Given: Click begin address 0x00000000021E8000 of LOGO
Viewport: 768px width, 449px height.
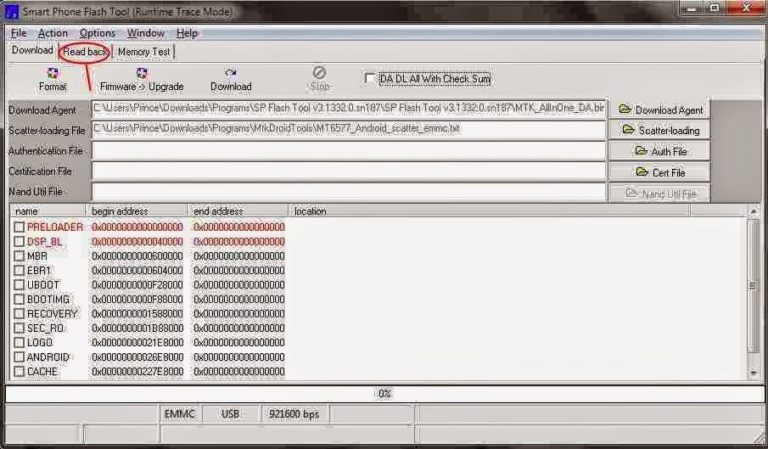Looking at the screenshot, I should tap(137, 343).
